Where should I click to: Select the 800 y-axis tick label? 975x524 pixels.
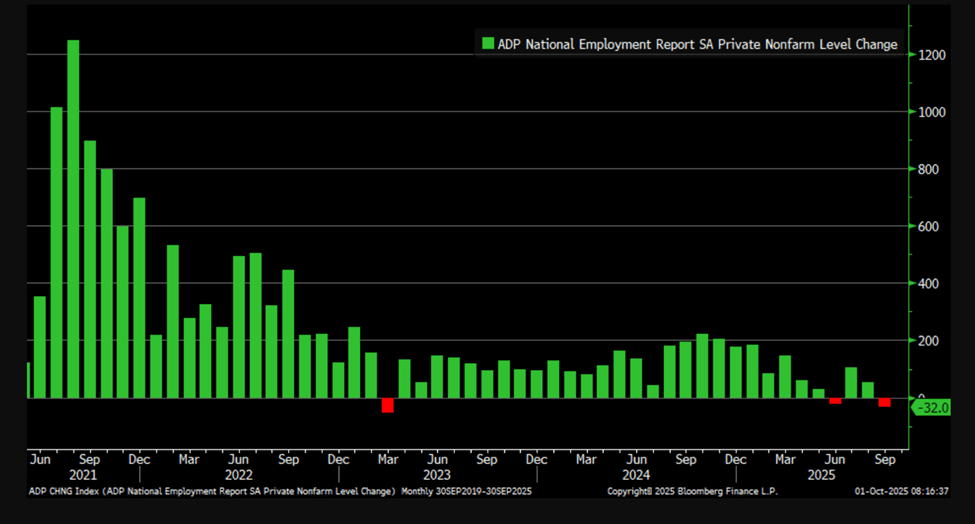929,169
